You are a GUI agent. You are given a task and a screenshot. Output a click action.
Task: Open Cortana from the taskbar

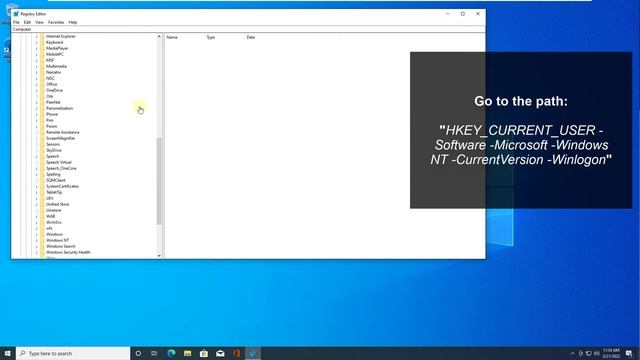138,353
